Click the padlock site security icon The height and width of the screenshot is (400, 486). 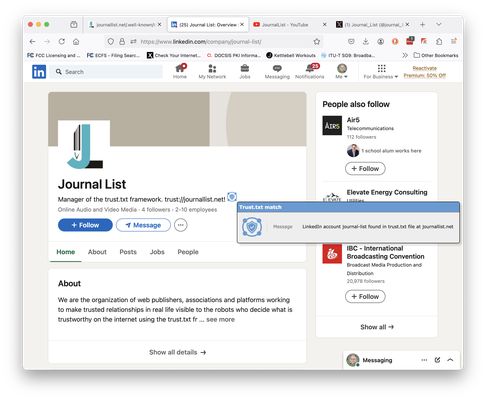pos(122,42)
